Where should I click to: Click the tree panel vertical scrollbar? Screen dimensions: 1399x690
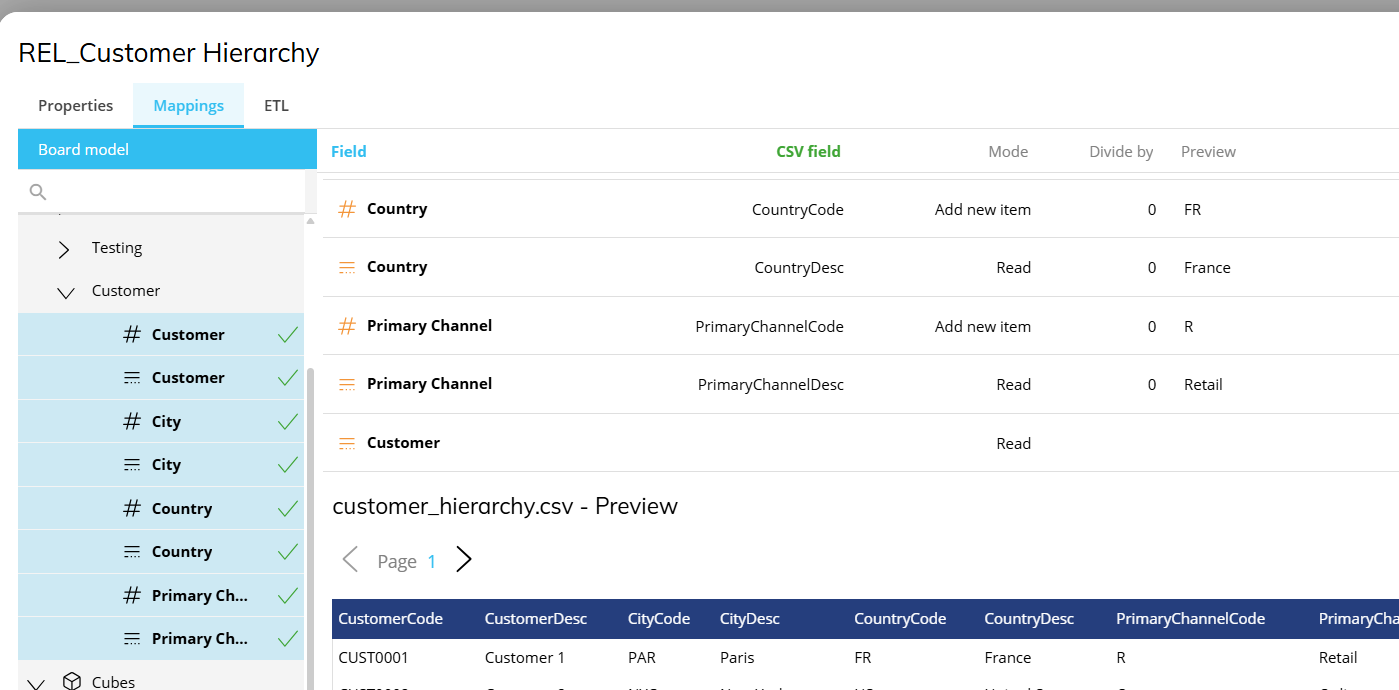[310, 530]
